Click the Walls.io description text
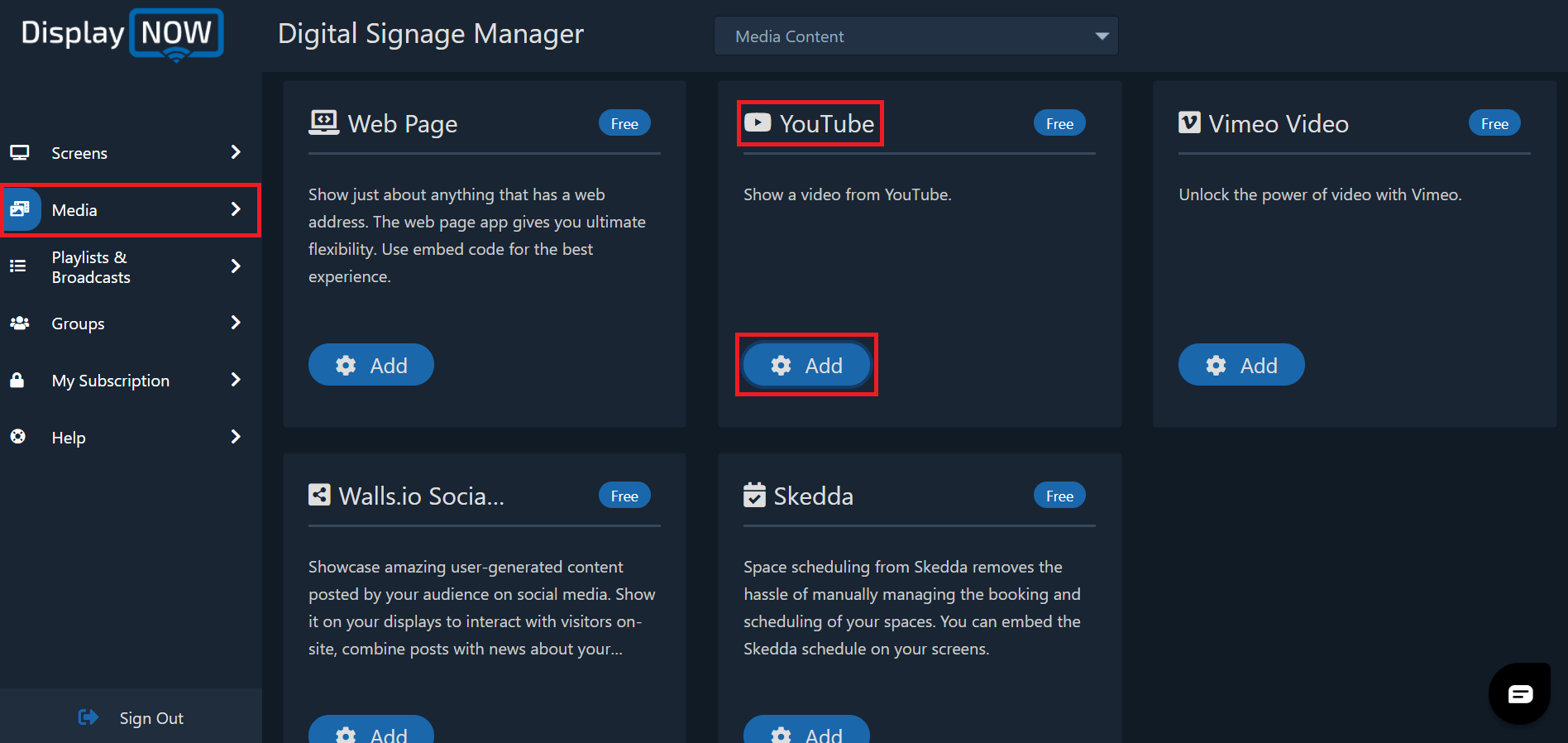The width and height of the screenshot is (1568, 743). pos(482,607)
